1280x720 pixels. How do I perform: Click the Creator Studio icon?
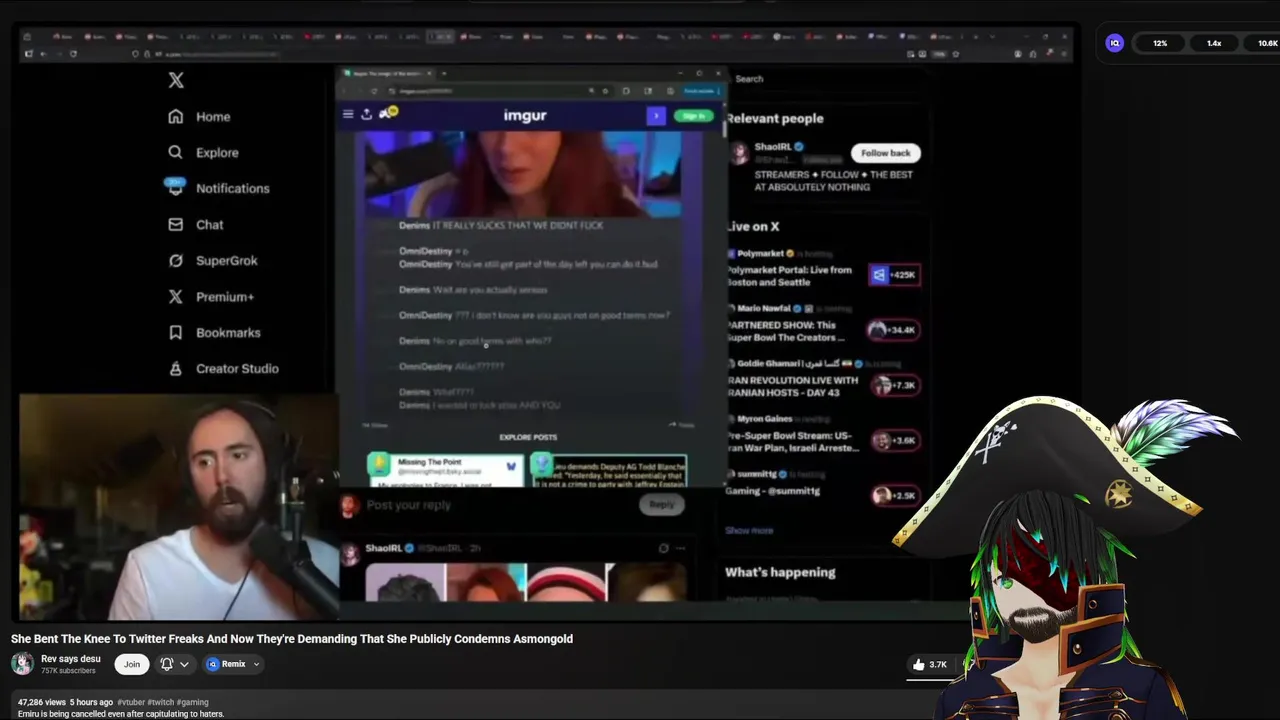(x=176, y=369)
